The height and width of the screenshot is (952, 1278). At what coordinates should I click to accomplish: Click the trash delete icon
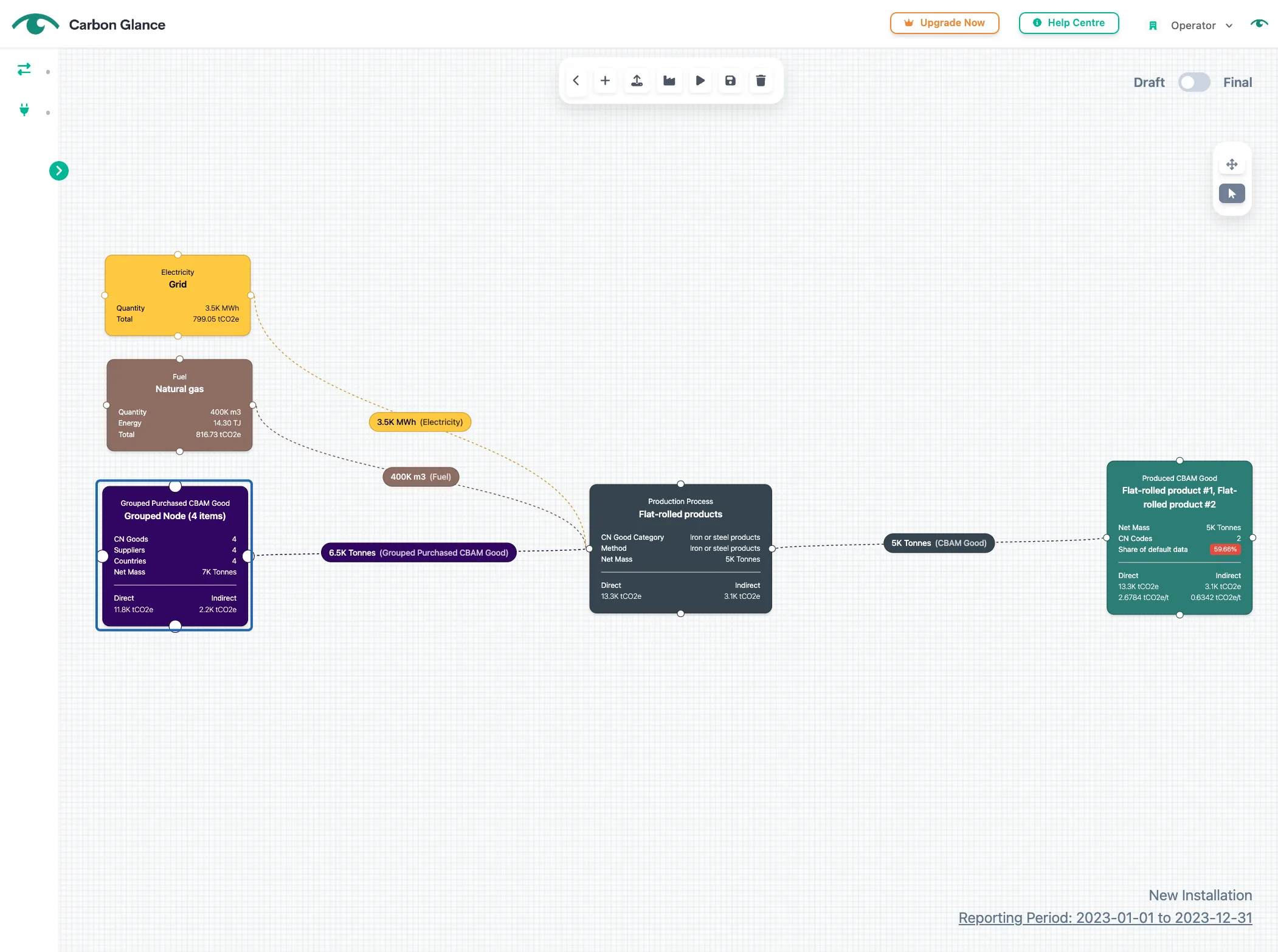click(x=761, y=81)
